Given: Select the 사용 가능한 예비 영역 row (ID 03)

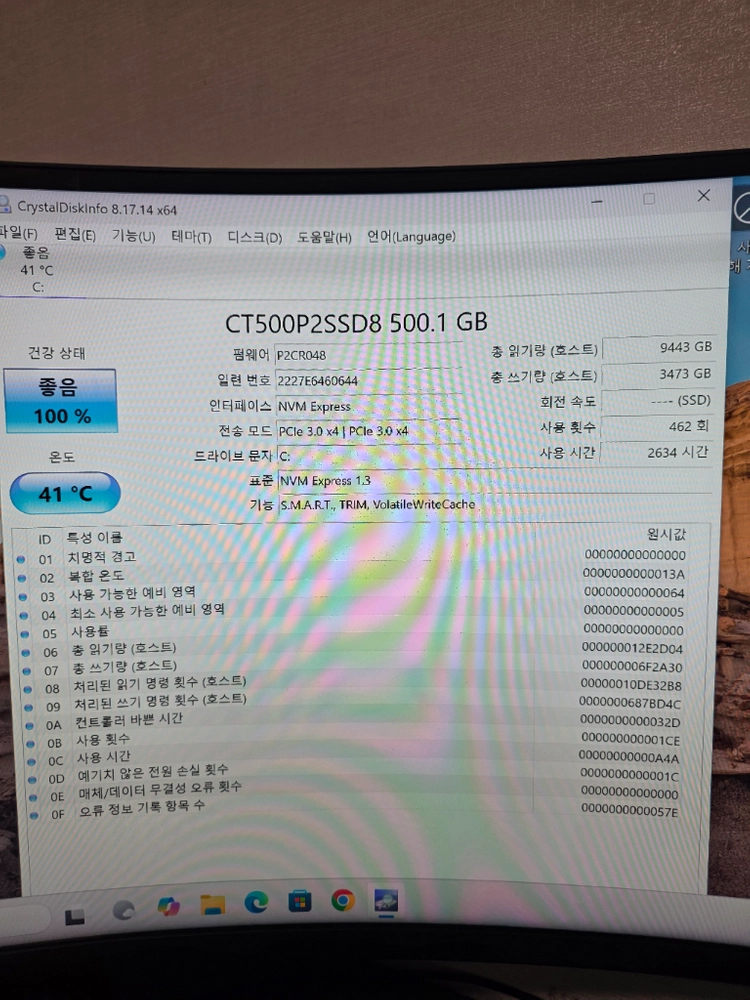Looking at the screenshot, I should (362, 594).
